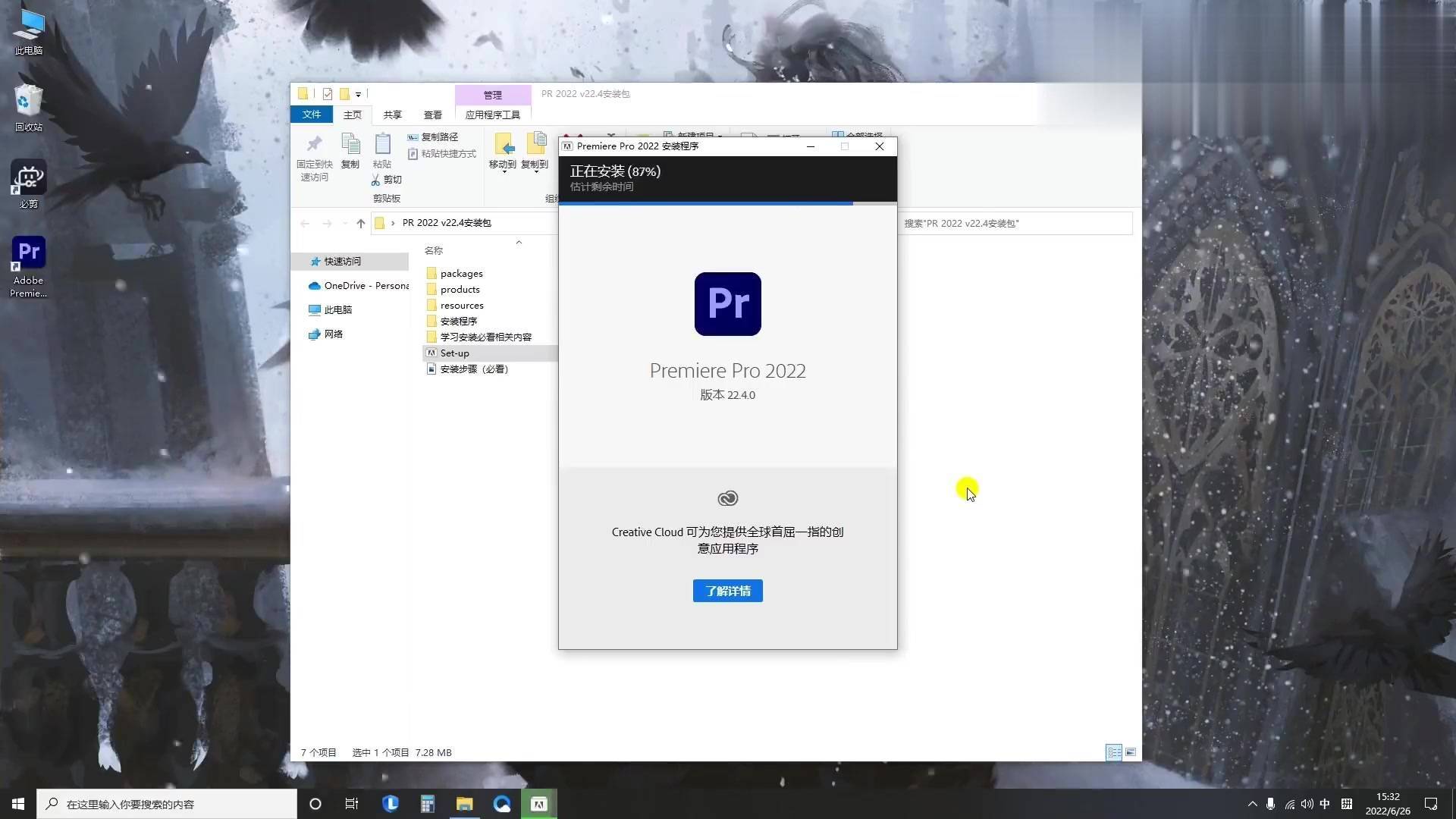This screenshot has width=1456, height=819.
Task: Expand the packages folder in file list
Action: pos(461,272)
